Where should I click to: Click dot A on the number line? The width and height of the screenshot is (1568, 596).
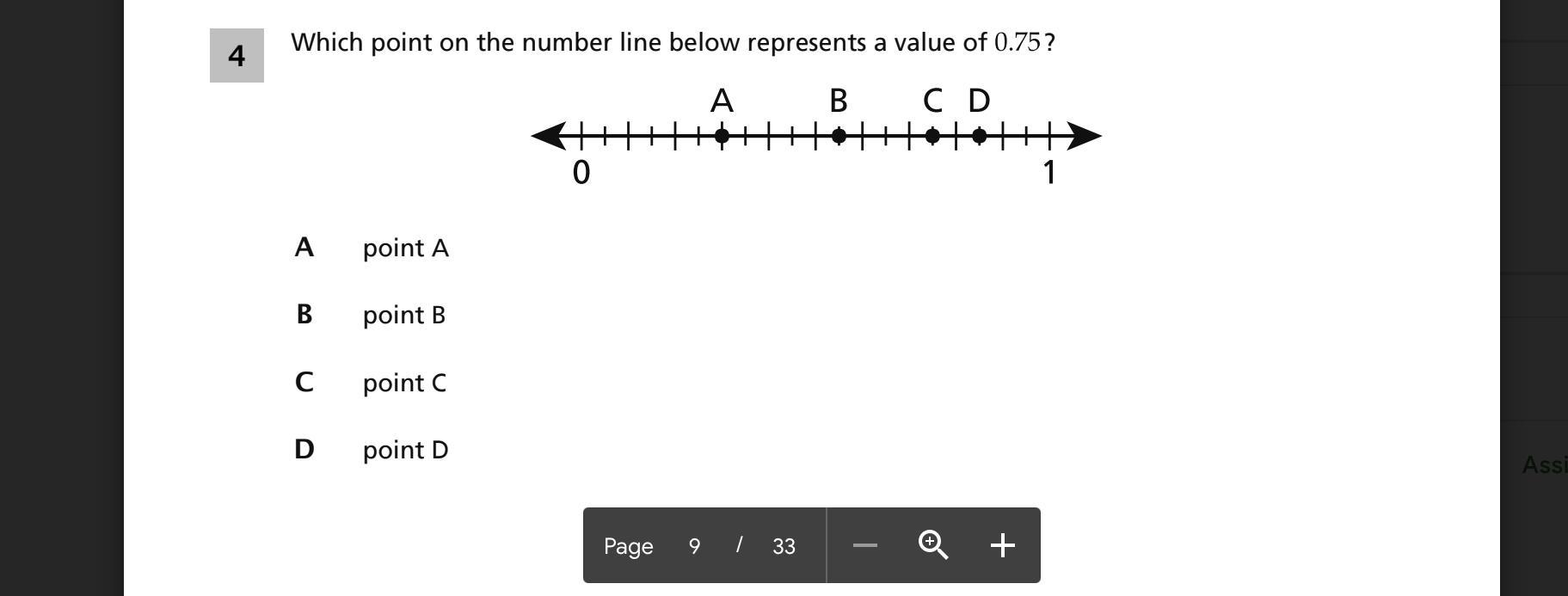pos(722,135)
